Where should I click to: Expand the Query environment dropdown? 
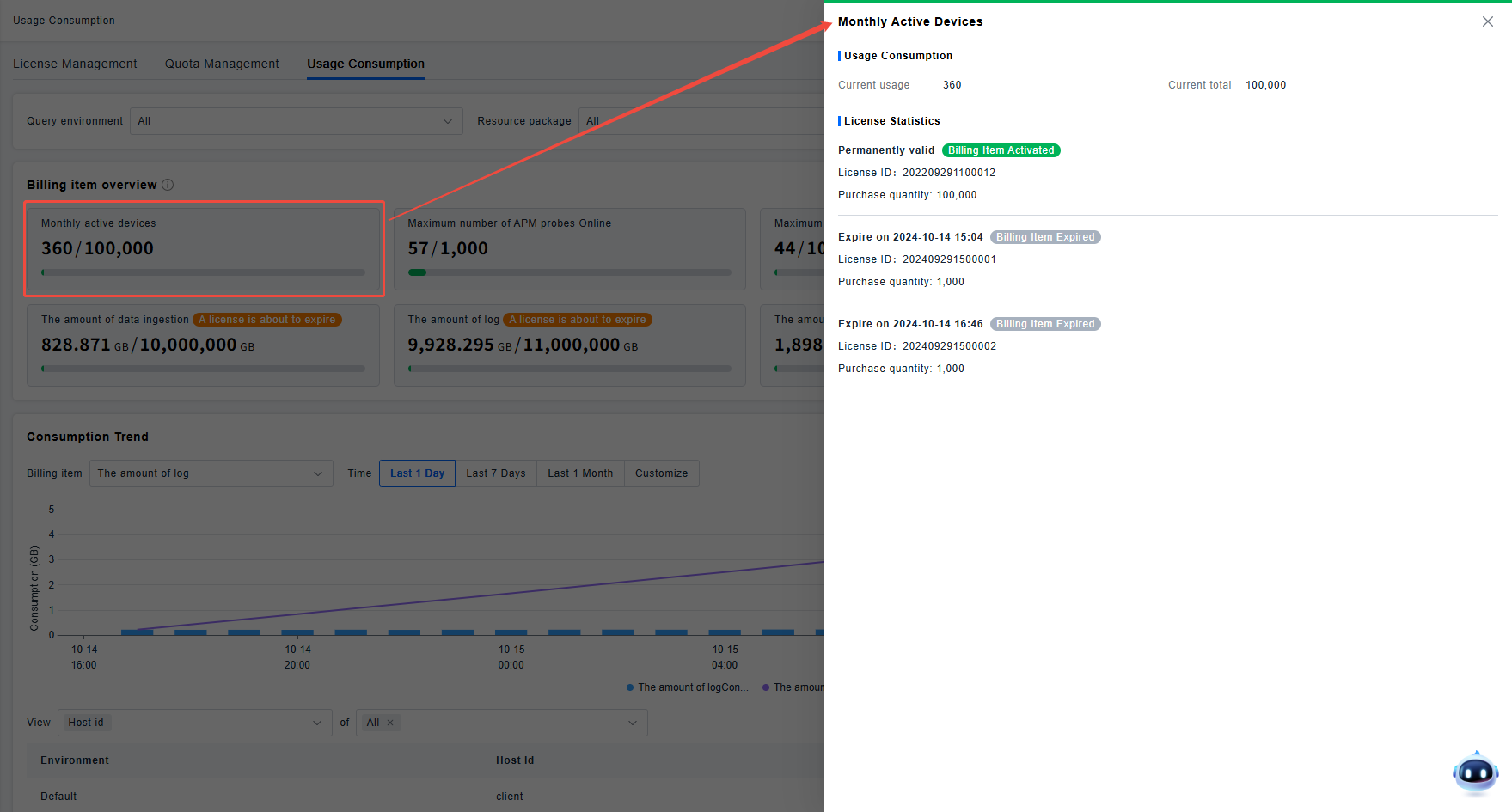(x=296, y=121)
